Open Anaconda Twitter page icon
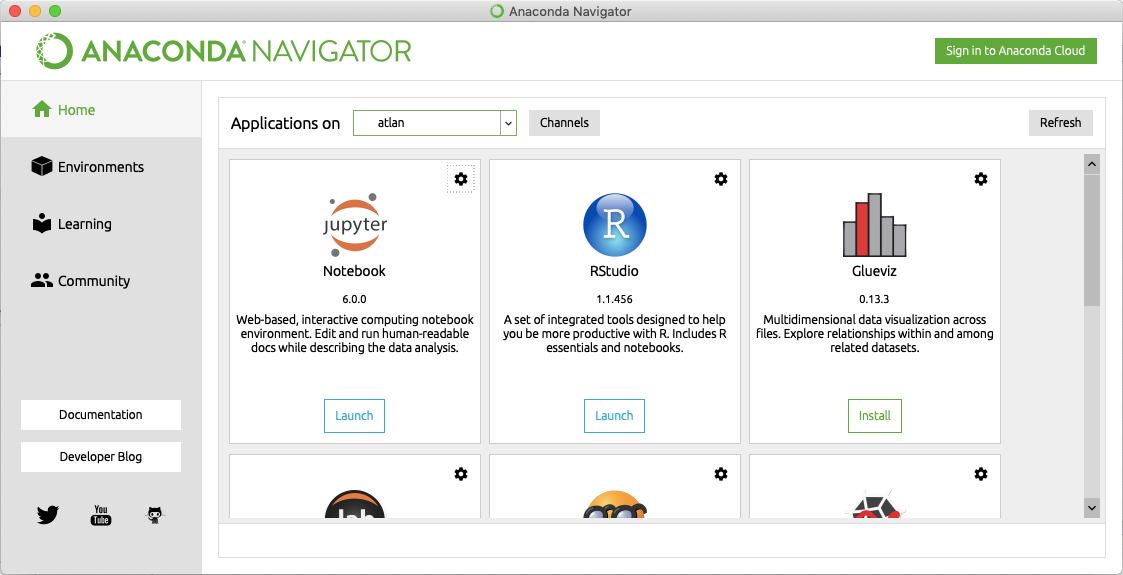The width and height of the screenshot is (1123, 575). click(x=47, y=515)
